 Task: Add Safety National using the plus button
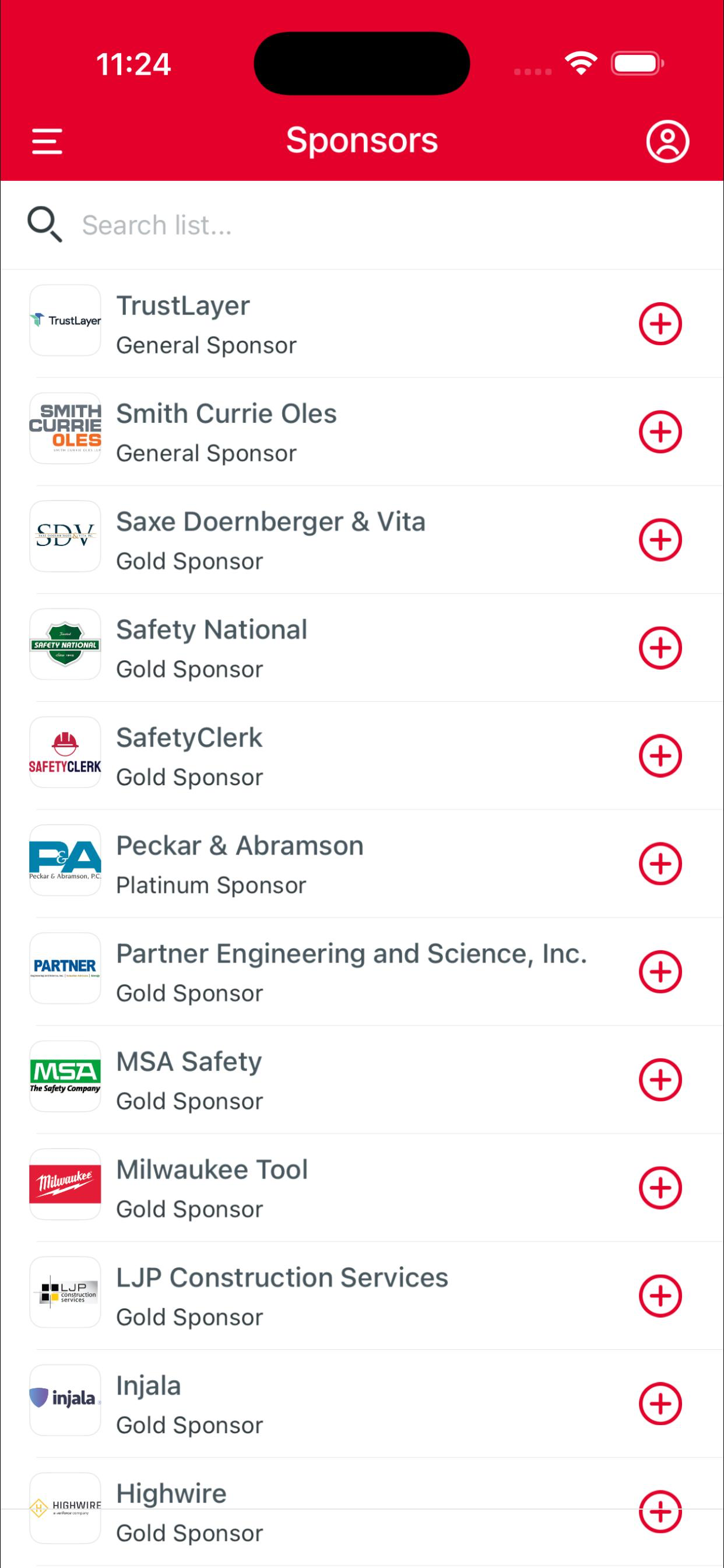[660, 647]
